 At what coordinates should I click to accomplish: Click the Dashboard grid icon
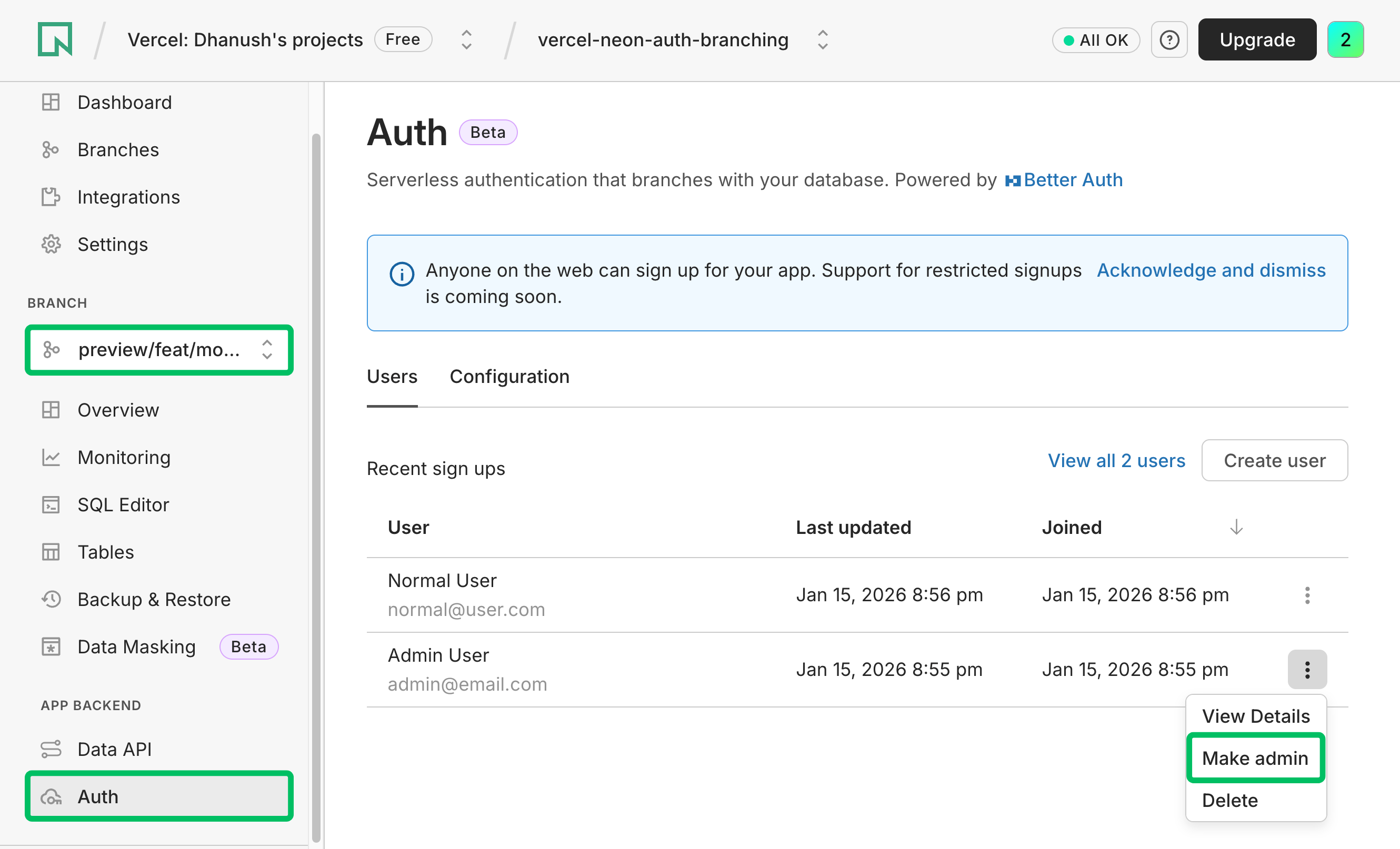tap(51, 102)
